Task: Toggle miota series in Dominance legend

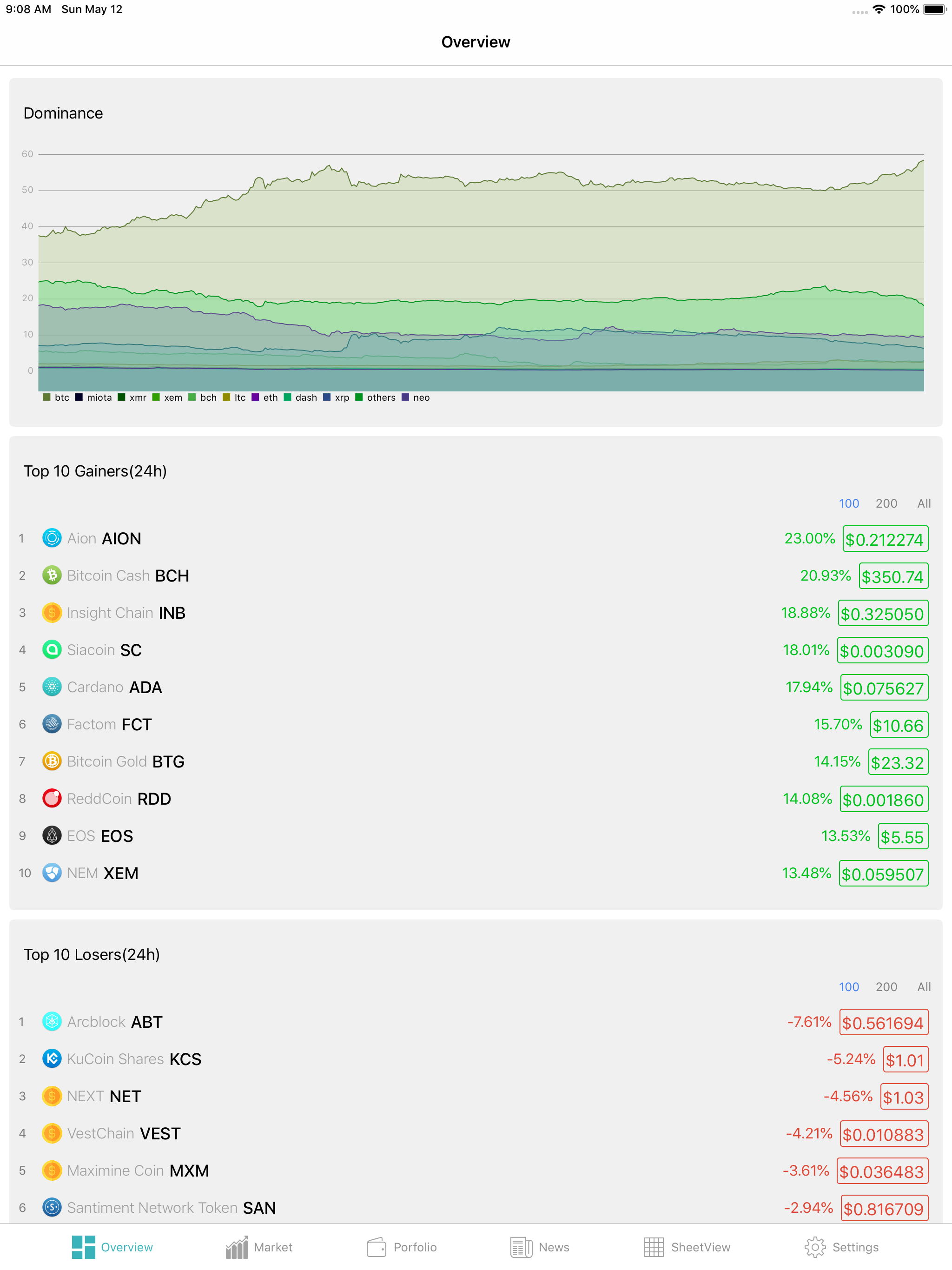Action: tap(93, 397)
